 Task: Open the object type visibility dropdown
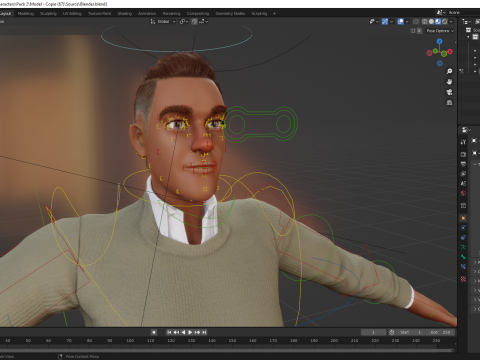(x=374, y=22)
